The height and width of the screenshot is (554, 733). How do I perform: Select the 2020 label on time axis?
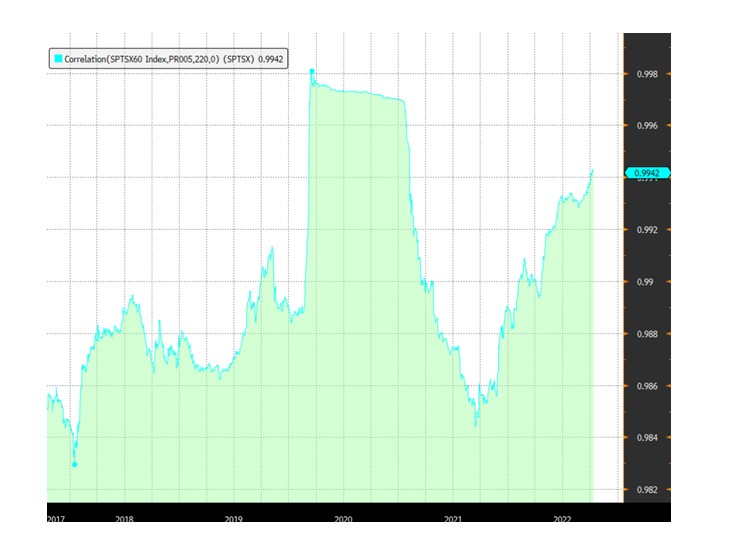(x=342, y=518)
